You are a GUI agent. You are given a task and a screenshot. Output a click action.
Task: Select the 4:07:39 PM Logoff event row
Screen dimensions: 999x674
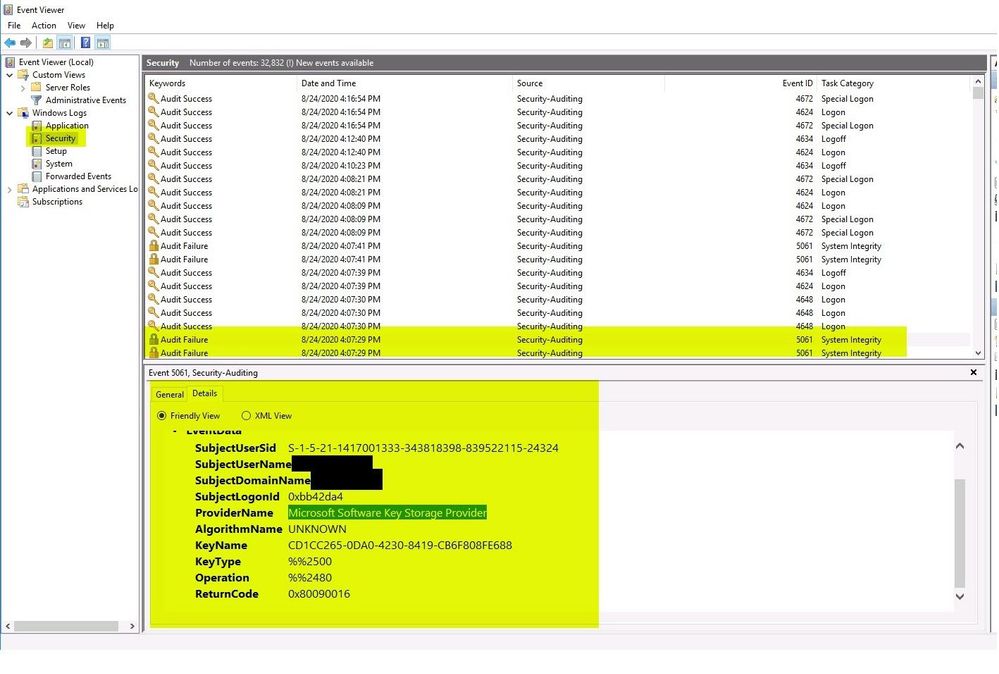tap(557, 273)
